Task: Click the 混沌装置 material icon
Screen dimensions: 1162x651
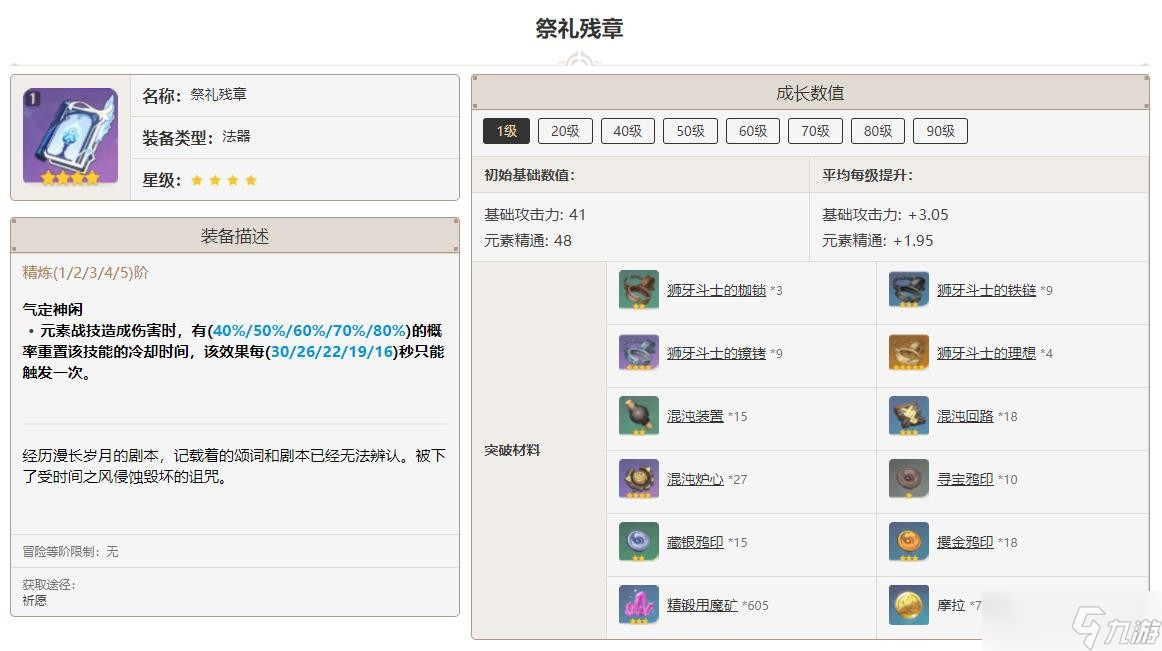Action: click(x=638, y=416)
